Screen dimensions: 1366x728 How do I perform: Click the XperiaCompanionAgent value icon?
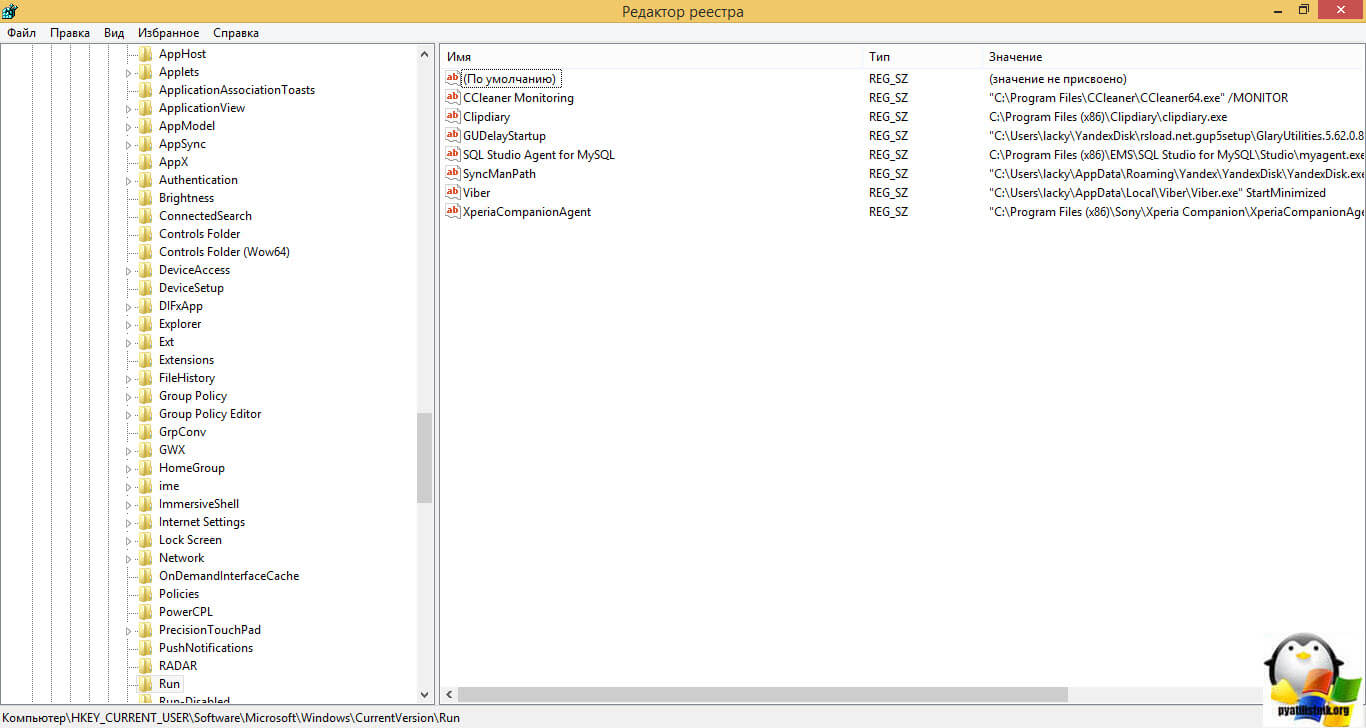click(452, 212)
